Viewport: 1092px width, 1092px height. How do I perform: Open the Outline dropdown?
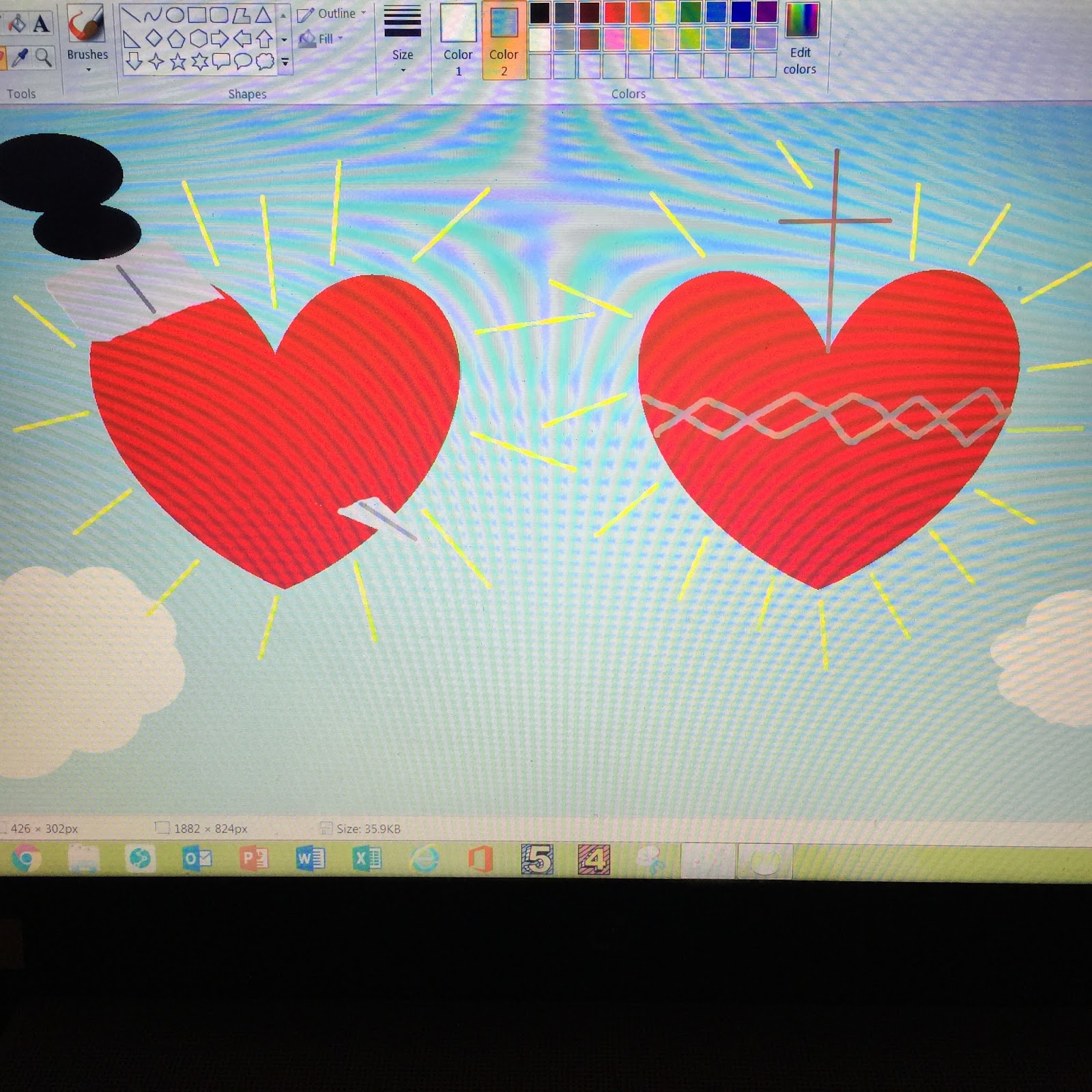click(332, 14)
